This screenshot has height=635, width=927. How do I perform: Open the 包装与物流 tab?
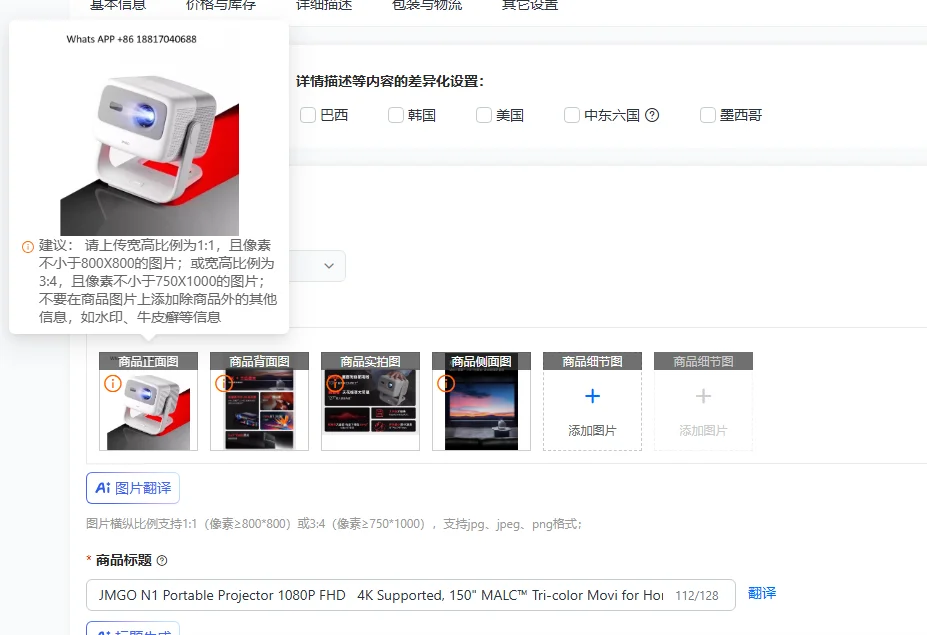[x=427, y=5]
